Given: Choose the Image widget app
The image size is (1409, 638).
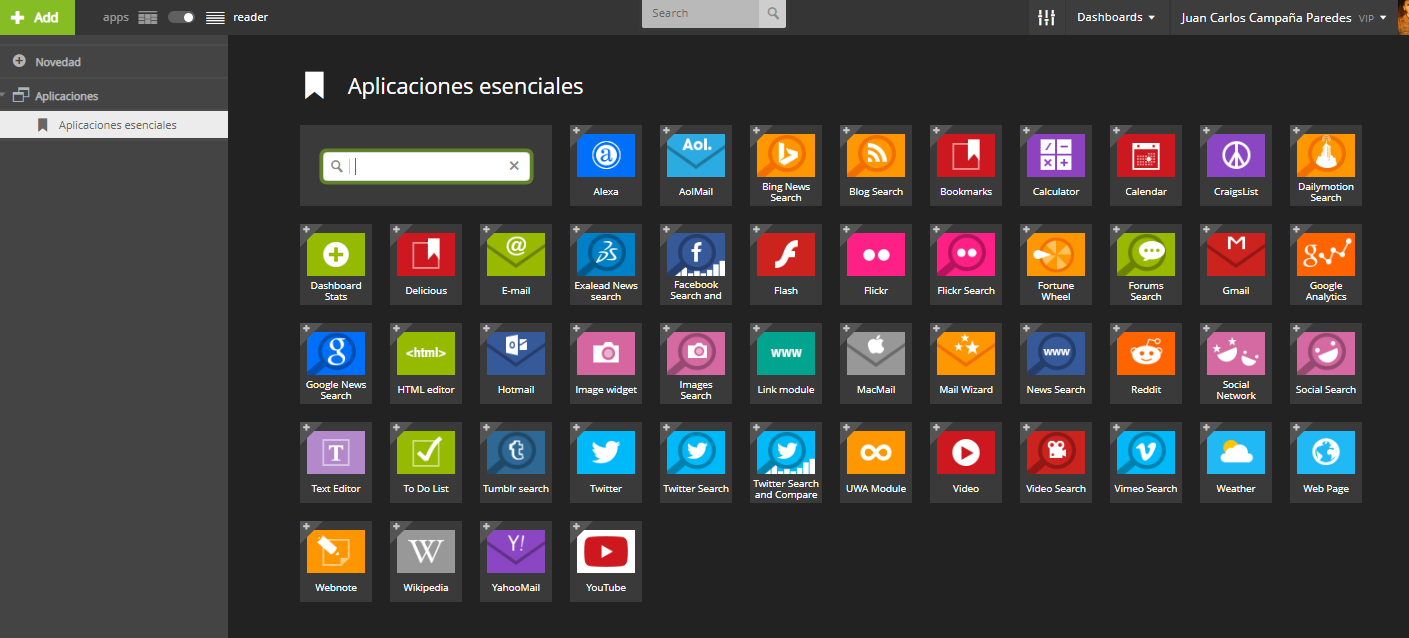Looking at the screenshot, I should coord(606,363).
